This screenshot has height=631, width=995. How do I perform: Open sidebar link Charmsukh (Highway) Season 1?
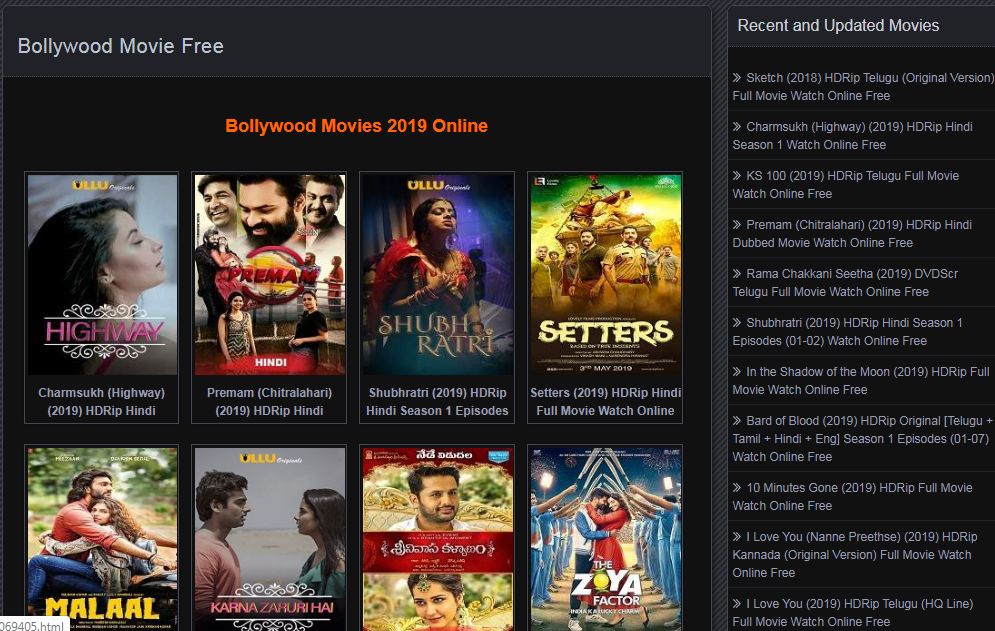coord(852,135)
